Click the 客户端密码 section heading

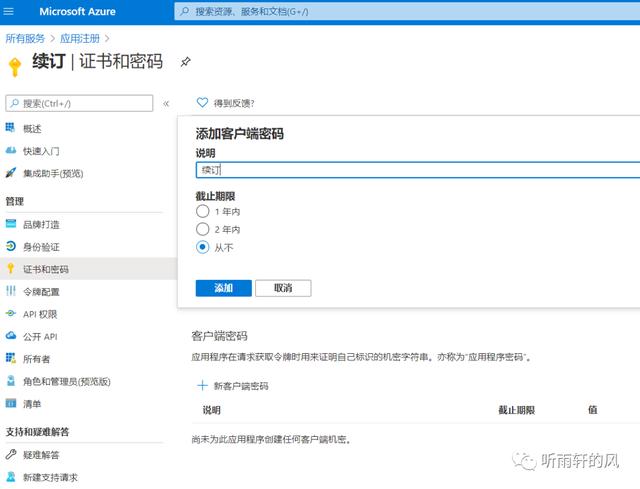pos(220,336)
